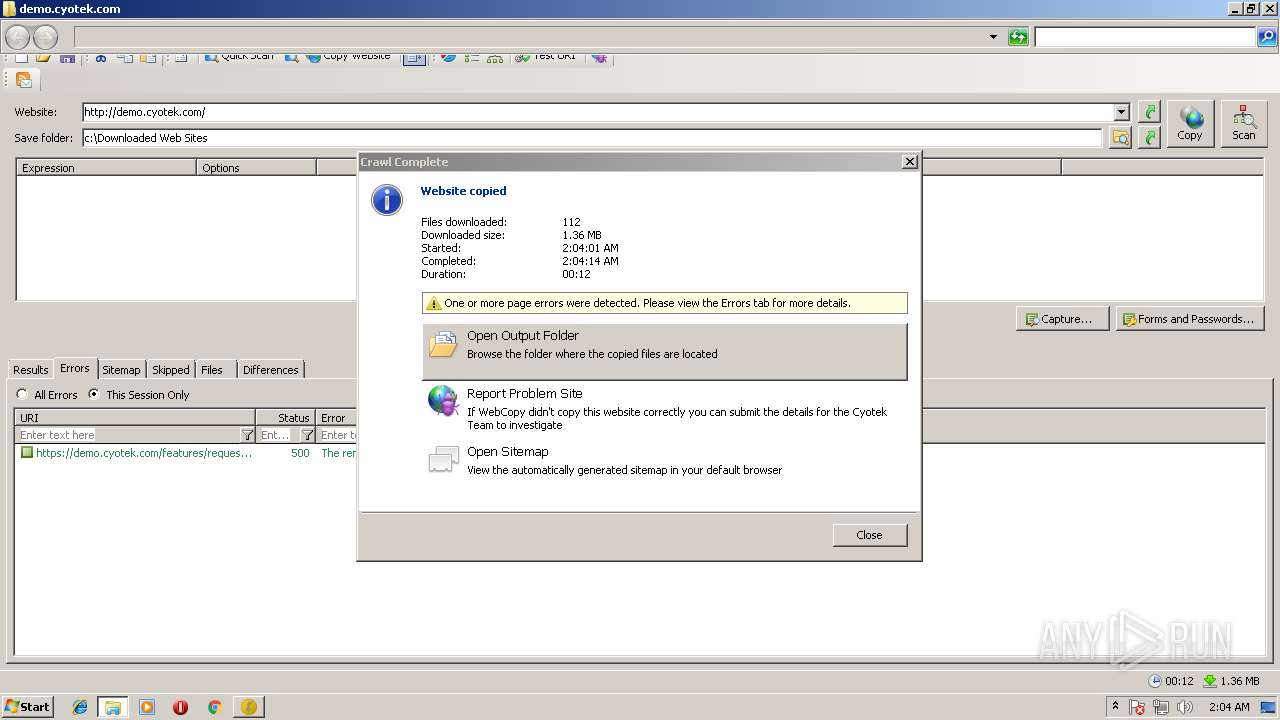Switch to the Errors tab
Viewport: 1280px width, 720px height.
tap(75, 368)
